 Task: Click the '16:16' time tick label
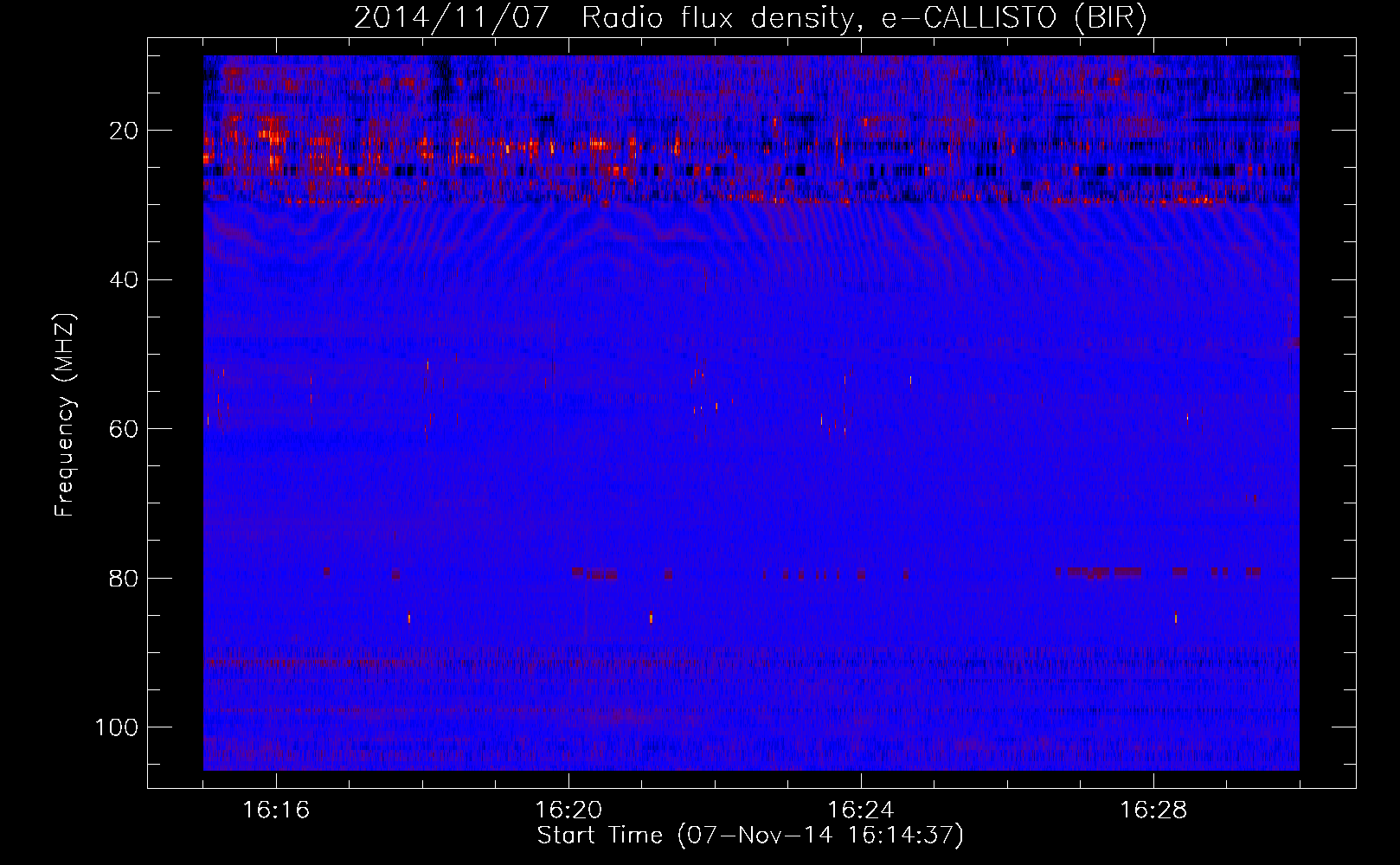[276, 811]
